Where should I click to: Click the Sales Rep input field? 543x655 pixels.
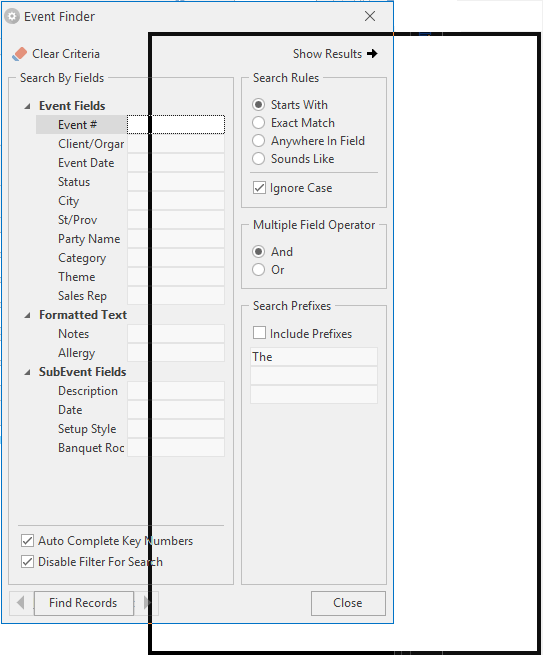point(176,296)
